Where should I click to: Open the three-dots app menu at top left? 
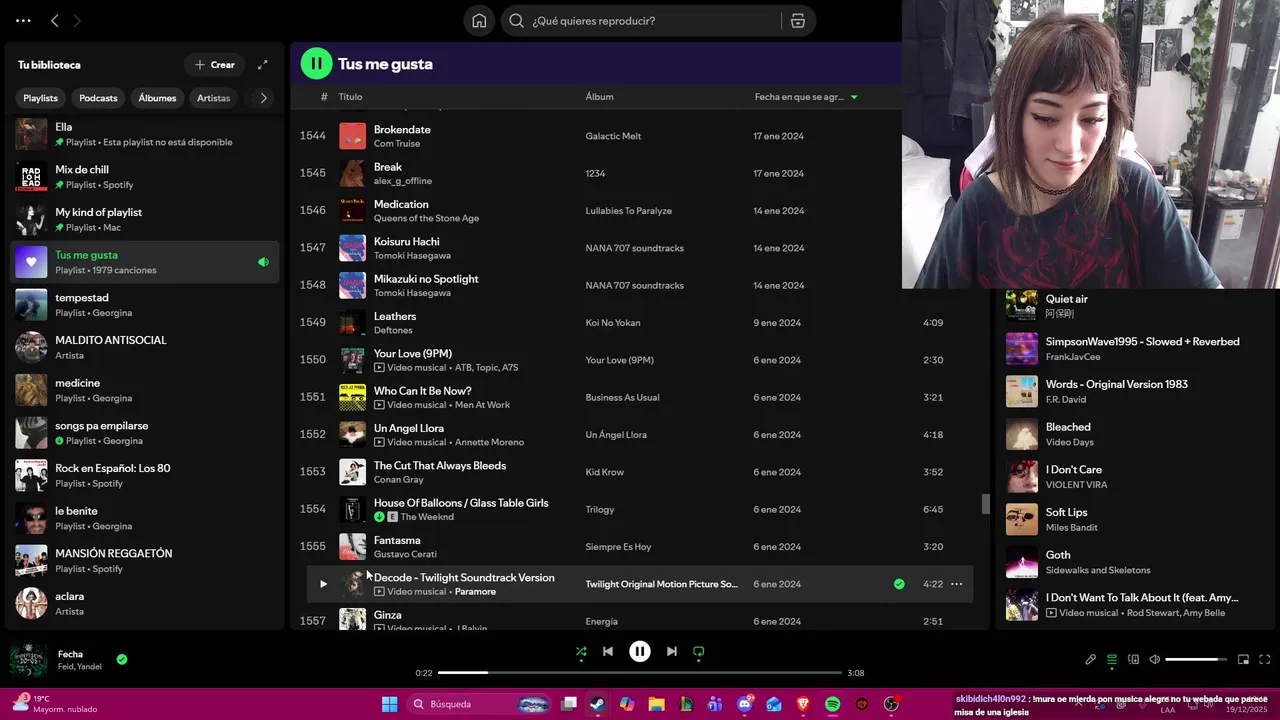[23, 21]
